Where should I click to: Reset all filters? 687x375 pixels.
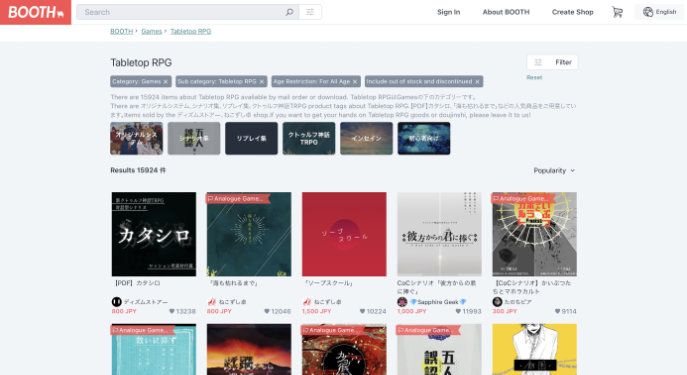(534, 78)
